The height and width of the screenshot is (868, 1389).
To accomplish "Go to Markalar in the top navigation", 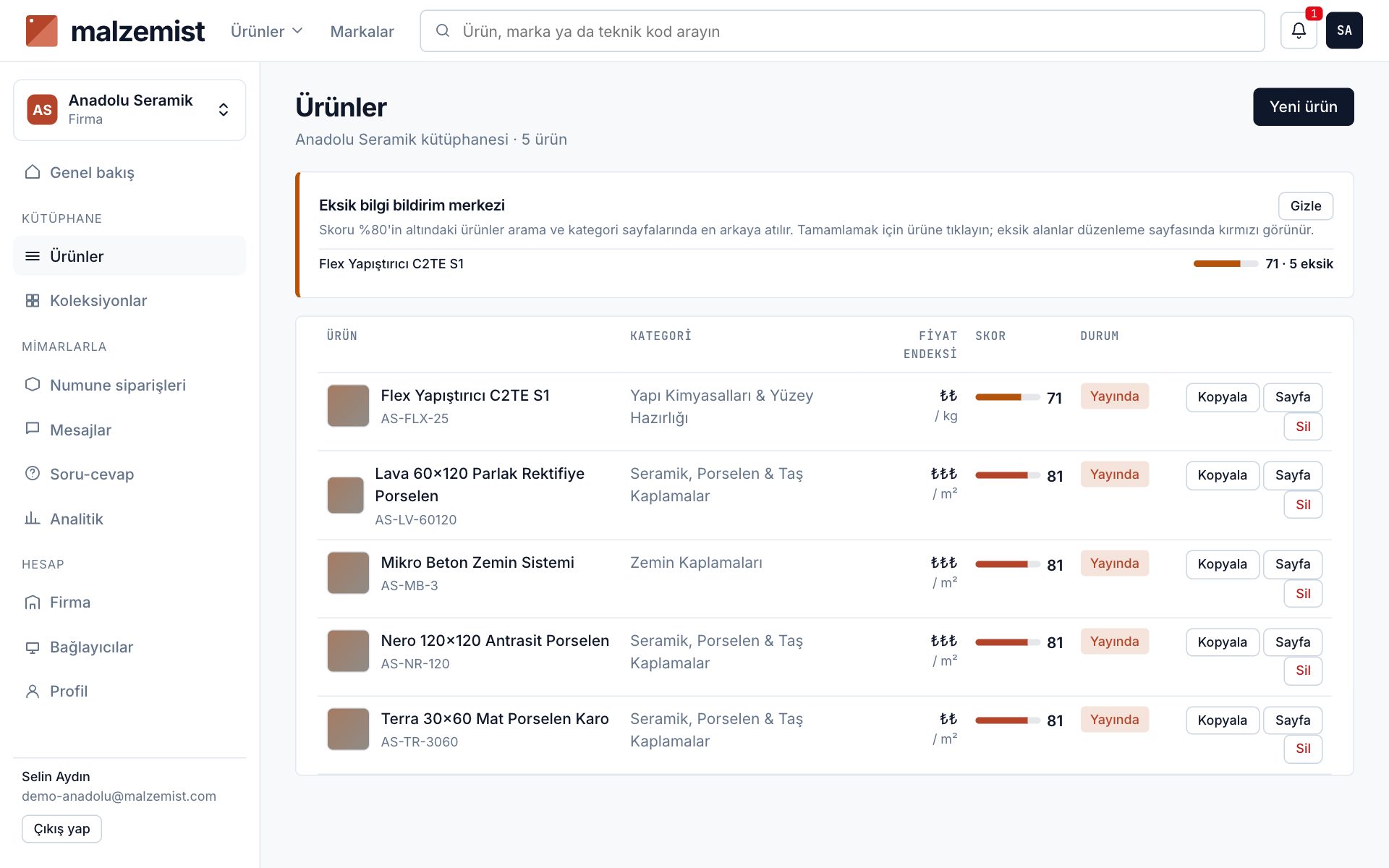I will coord(362,31).
